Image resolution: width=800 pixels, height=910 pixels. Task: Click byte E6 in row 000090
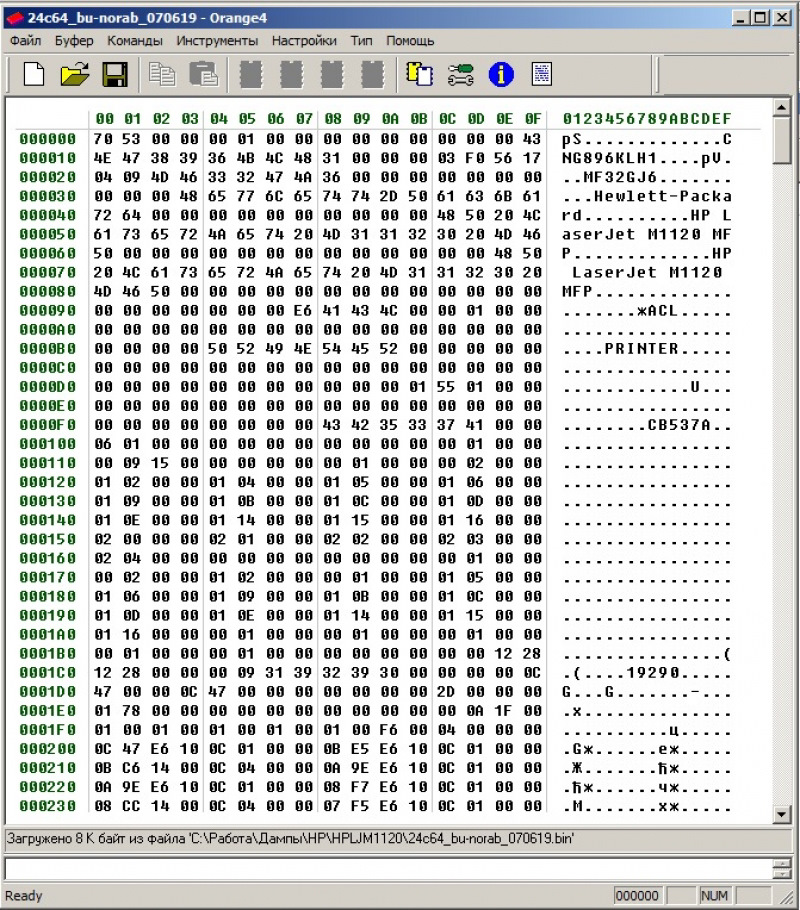pyautogui.click(x=303, y=310)
